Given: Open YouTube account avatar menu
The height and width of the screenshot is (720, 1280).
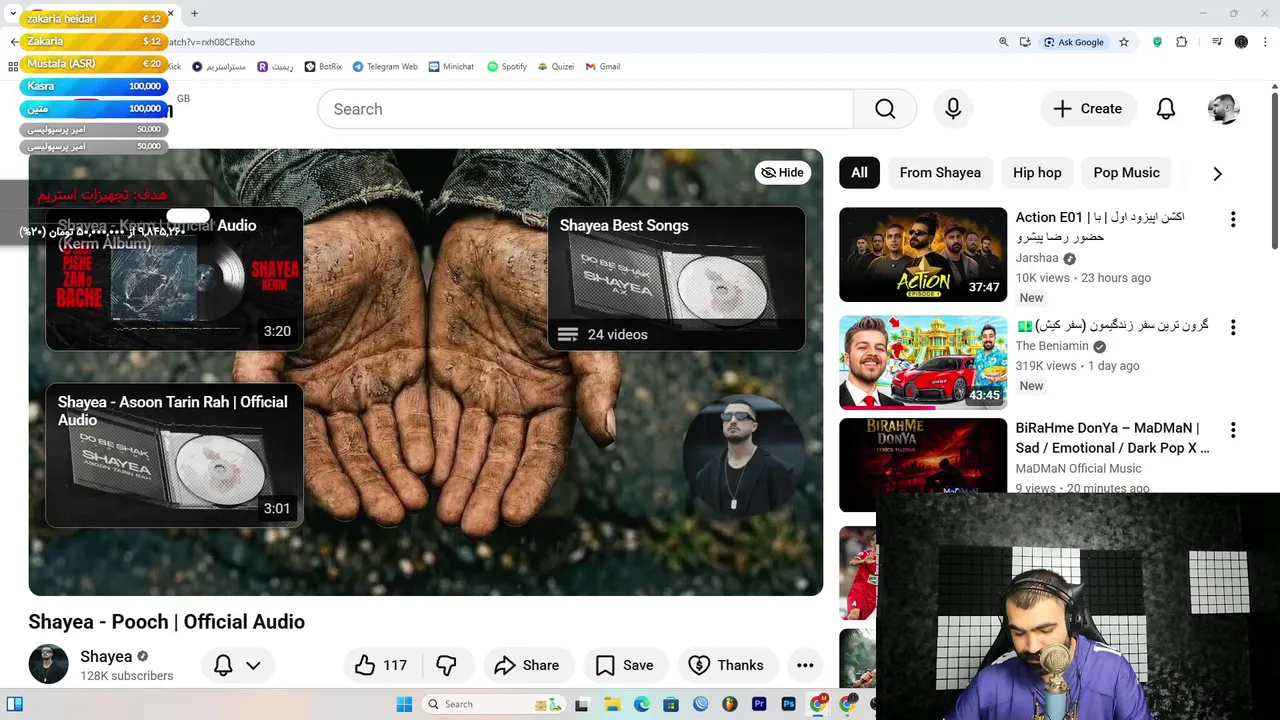Looking at the screenshot, I should pyautogui.click(x=1224, y=109).
